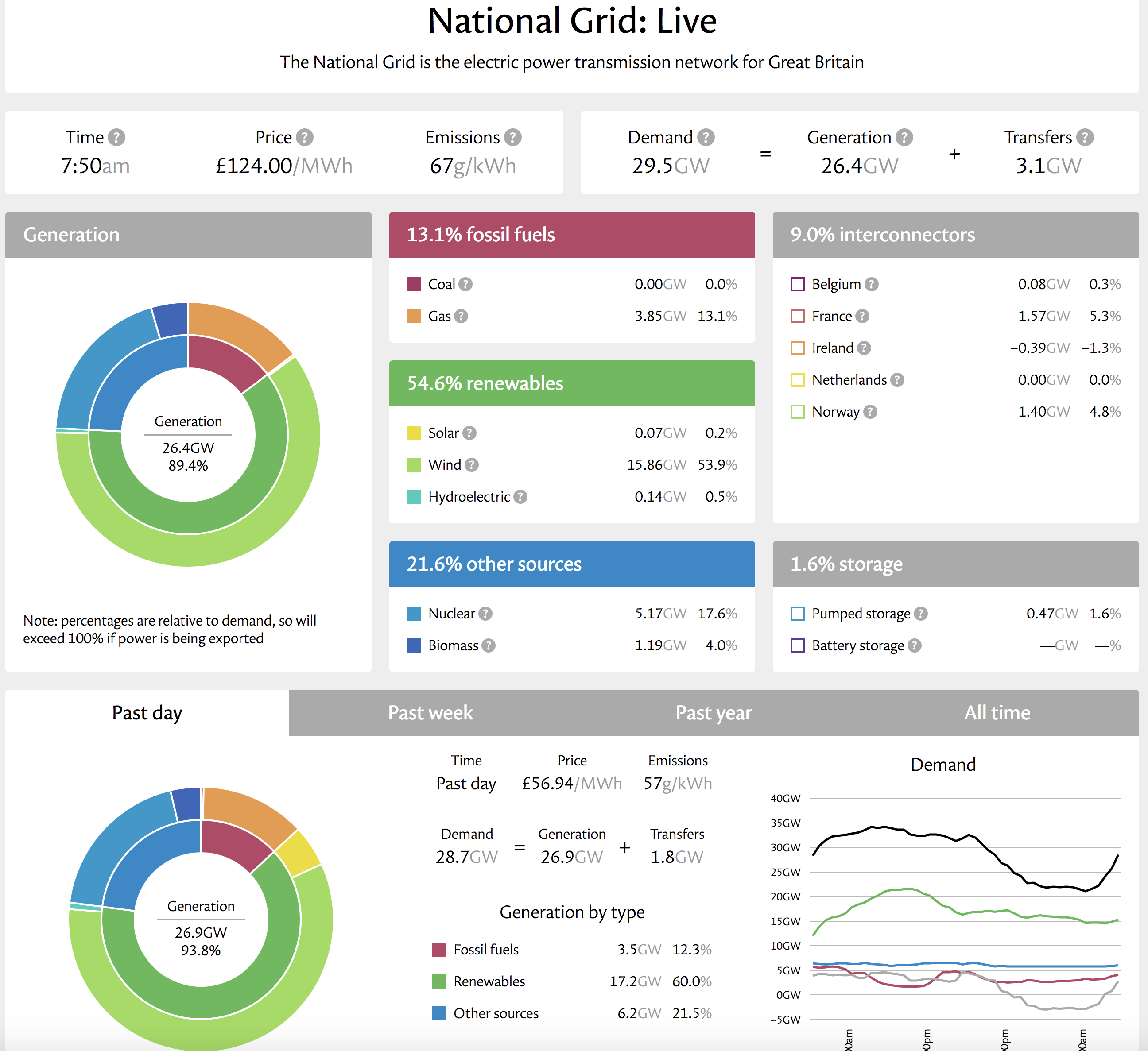This screenshot has width=1148, height=1051.
Task: Click the info icon beside Gas
Action: point(461,316)
